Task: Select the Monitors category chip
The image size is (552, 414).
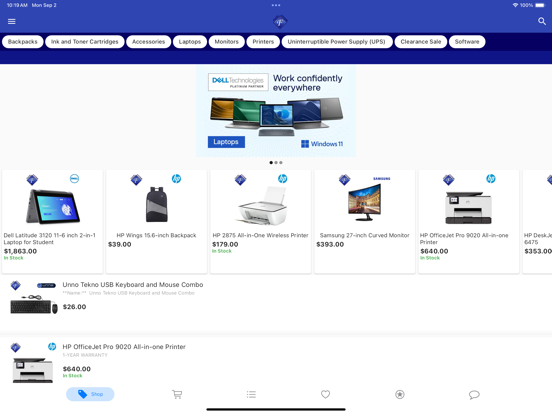Action: 227,42
